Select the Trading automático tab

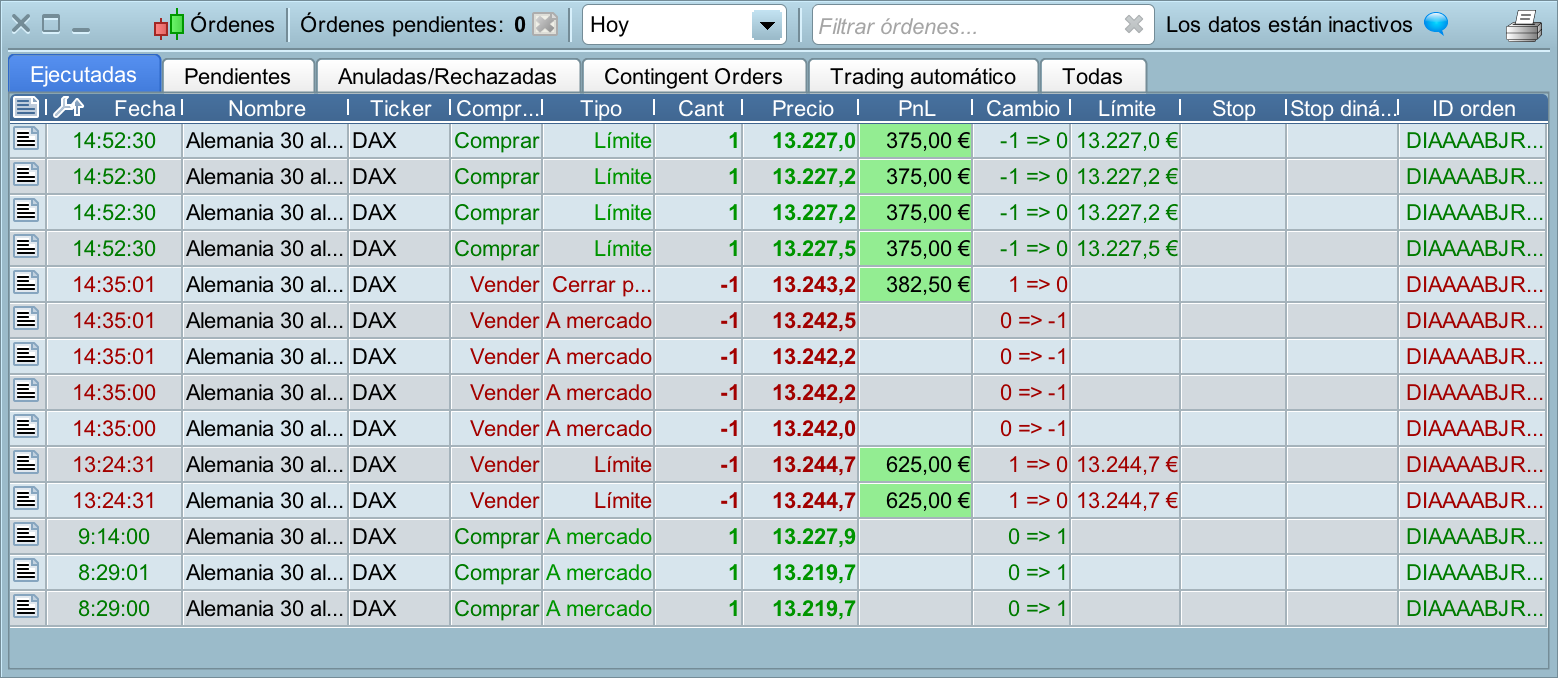point(923,76)
